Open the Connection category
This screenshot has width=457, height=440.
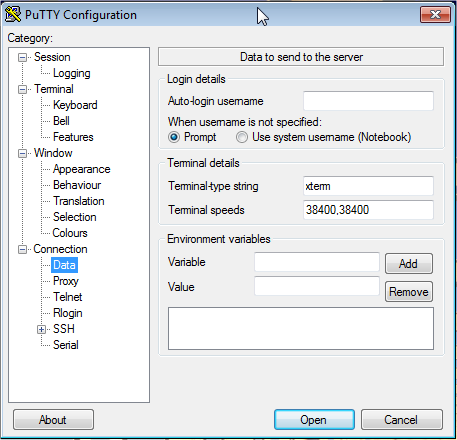pyautogui.click(x=60, y=249)
